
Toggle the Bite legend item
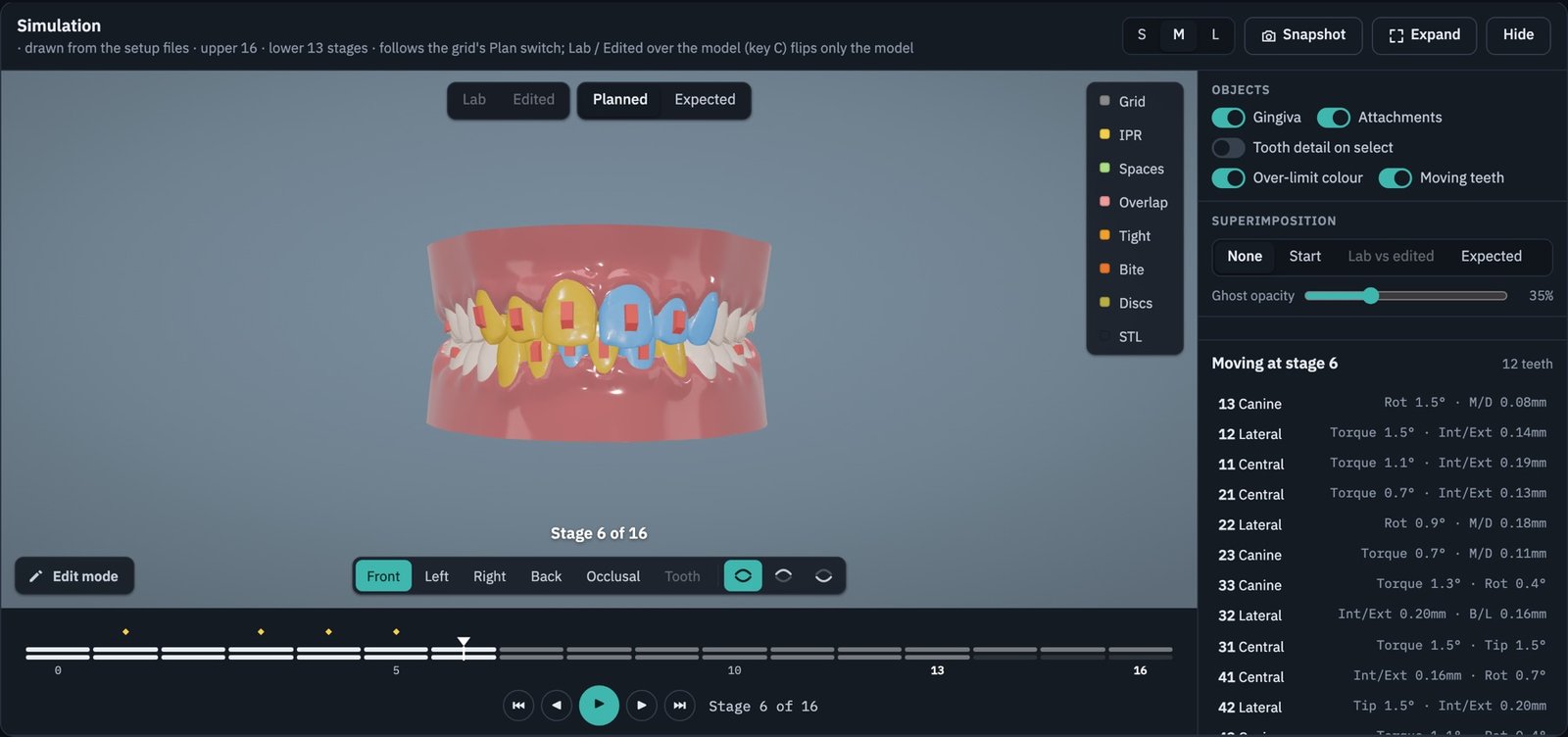click(x=1134, y=270)
